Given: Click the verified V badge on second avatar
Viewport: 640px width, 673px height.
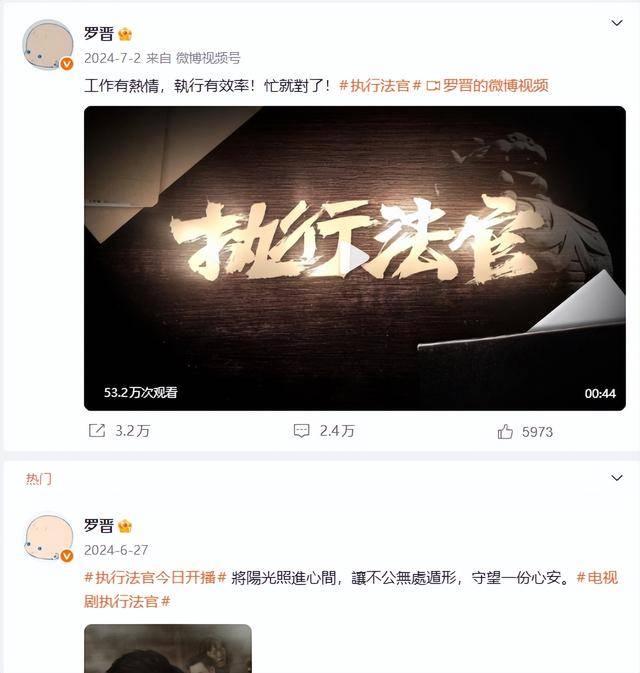Looking at the screenshot, I should click(67, 556).
